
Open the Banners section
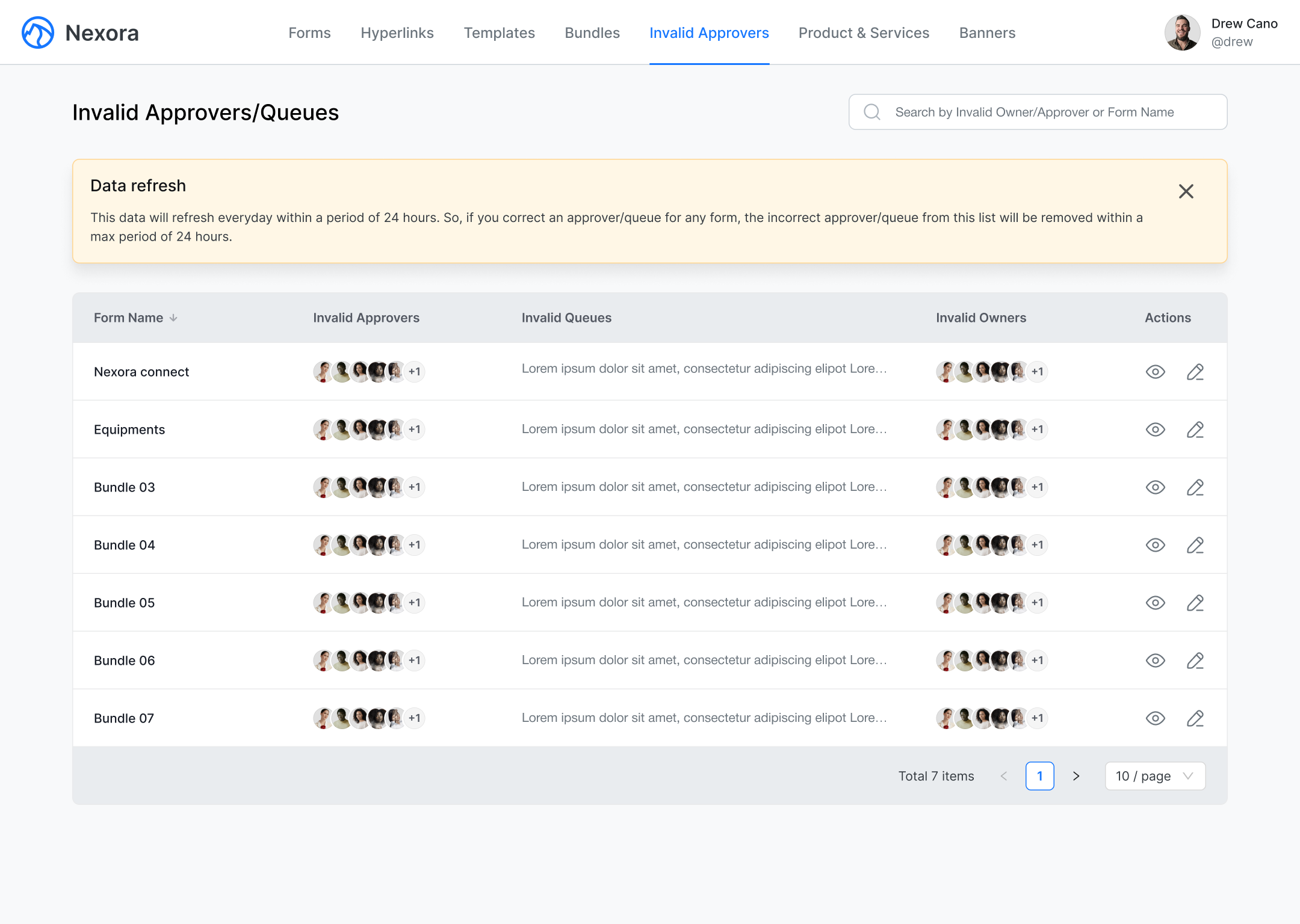pos(987,33)
